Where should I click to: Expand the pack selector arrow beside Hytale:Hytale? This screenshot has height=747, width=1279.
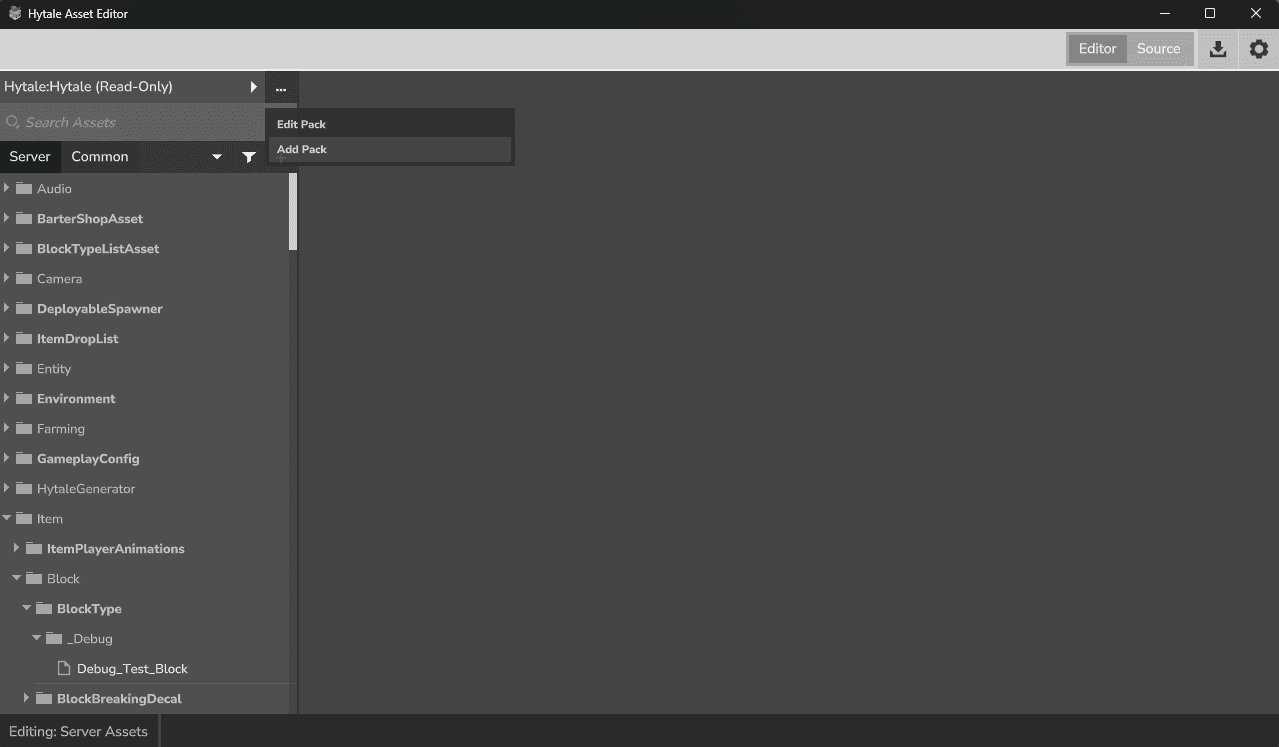point(253,87)
